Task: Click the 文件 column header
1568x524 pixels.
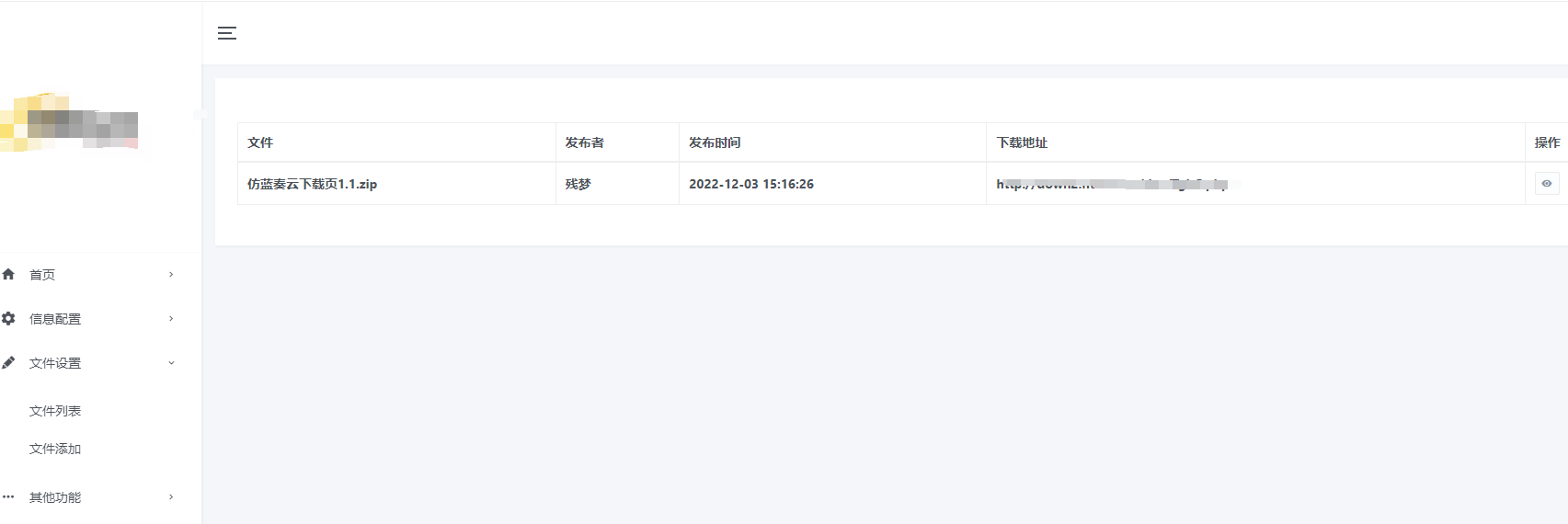Action: tap(260, 142)
